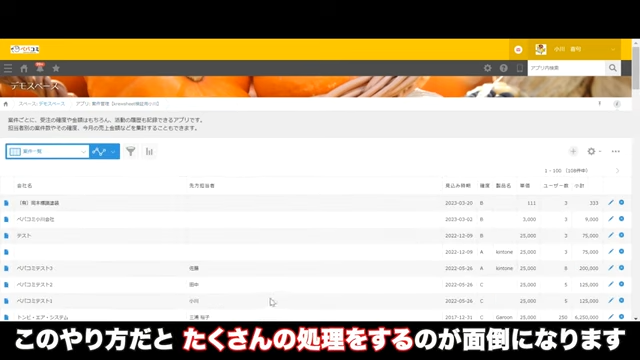
Task: Edit the ペパコミ小川会社 row with pencil
Action: [x=611, y=219]
